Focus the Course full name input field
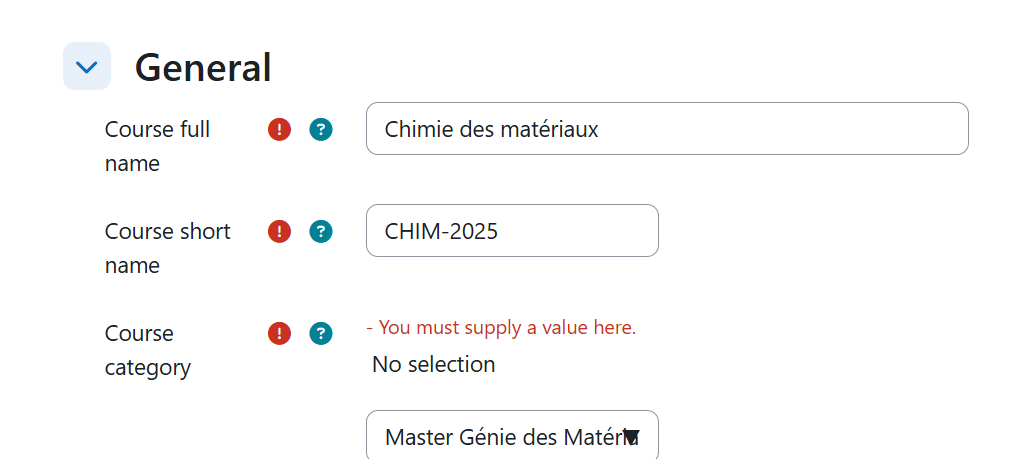The height and width of the screenshot is (459, 1024). click(667, 129)
